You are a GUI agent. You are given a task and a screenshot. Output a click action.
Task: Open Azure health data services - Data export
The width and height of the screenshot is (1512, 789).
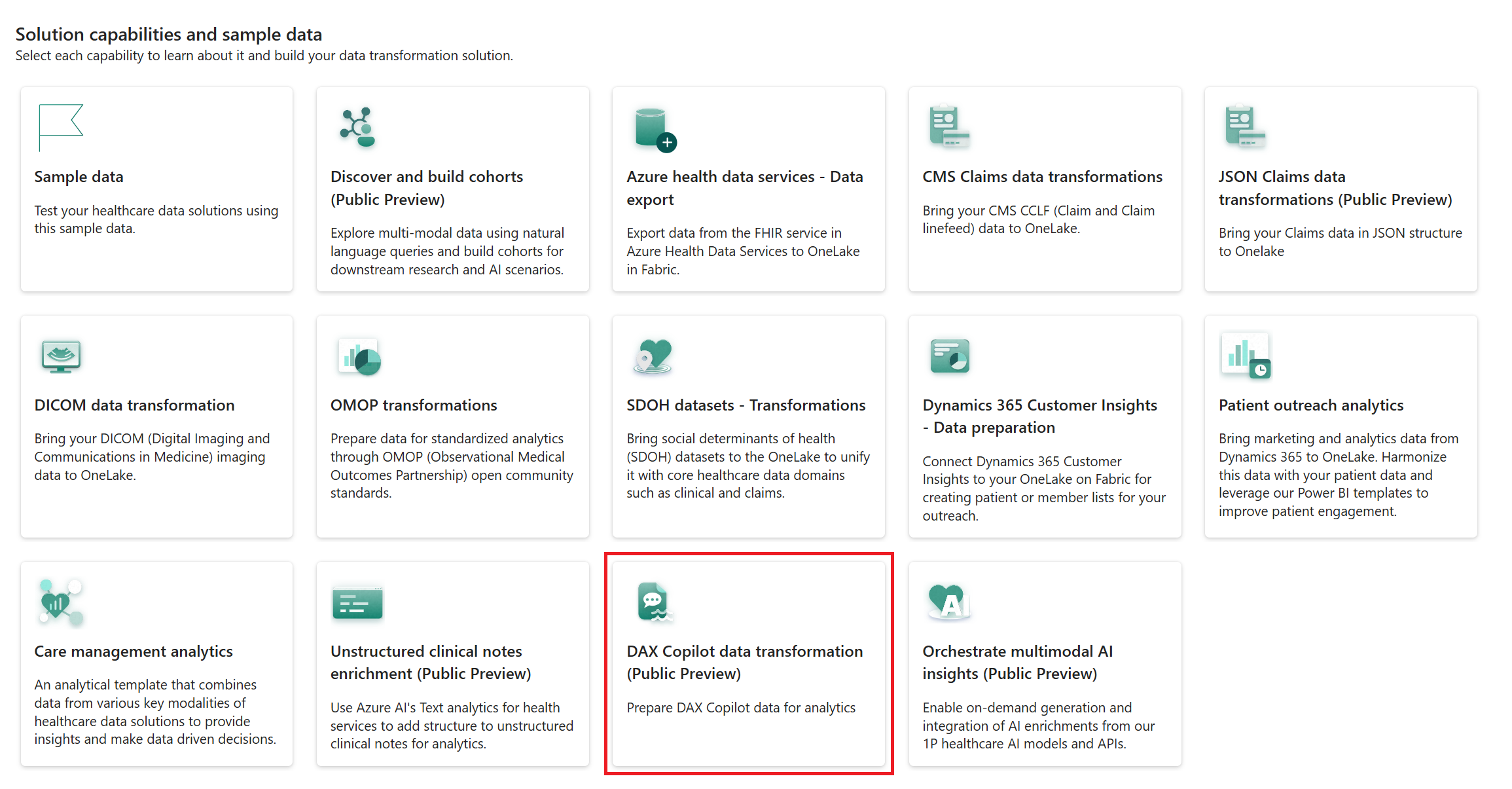pos(745,188)
